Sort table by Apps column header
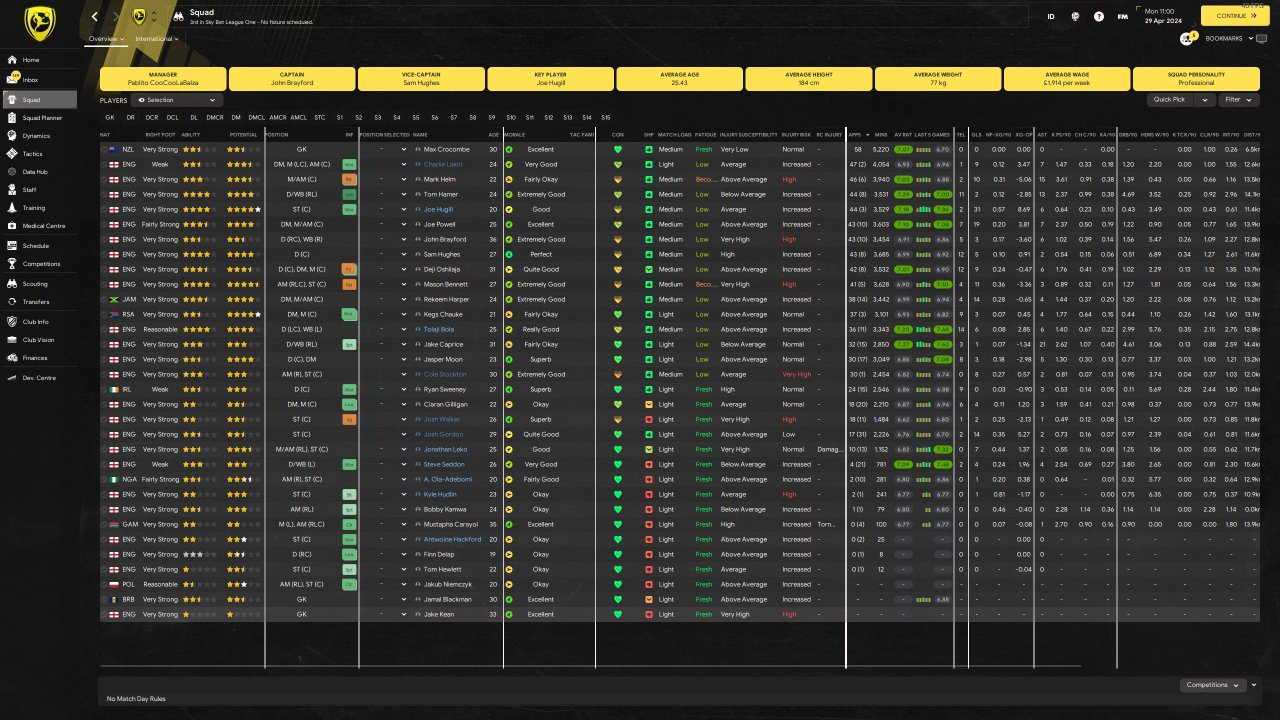Screen dimensions: 1280x720 (855, 134)
